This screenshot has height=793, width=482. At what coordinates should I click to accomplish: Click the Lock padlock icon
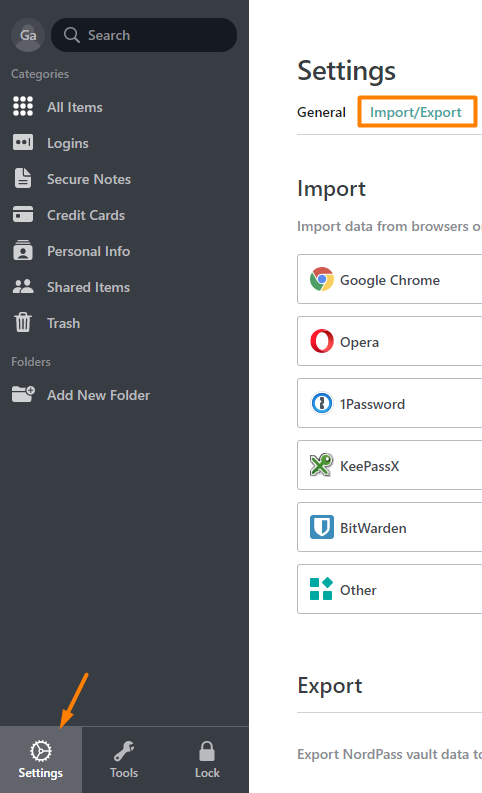(x=207, y=751)
